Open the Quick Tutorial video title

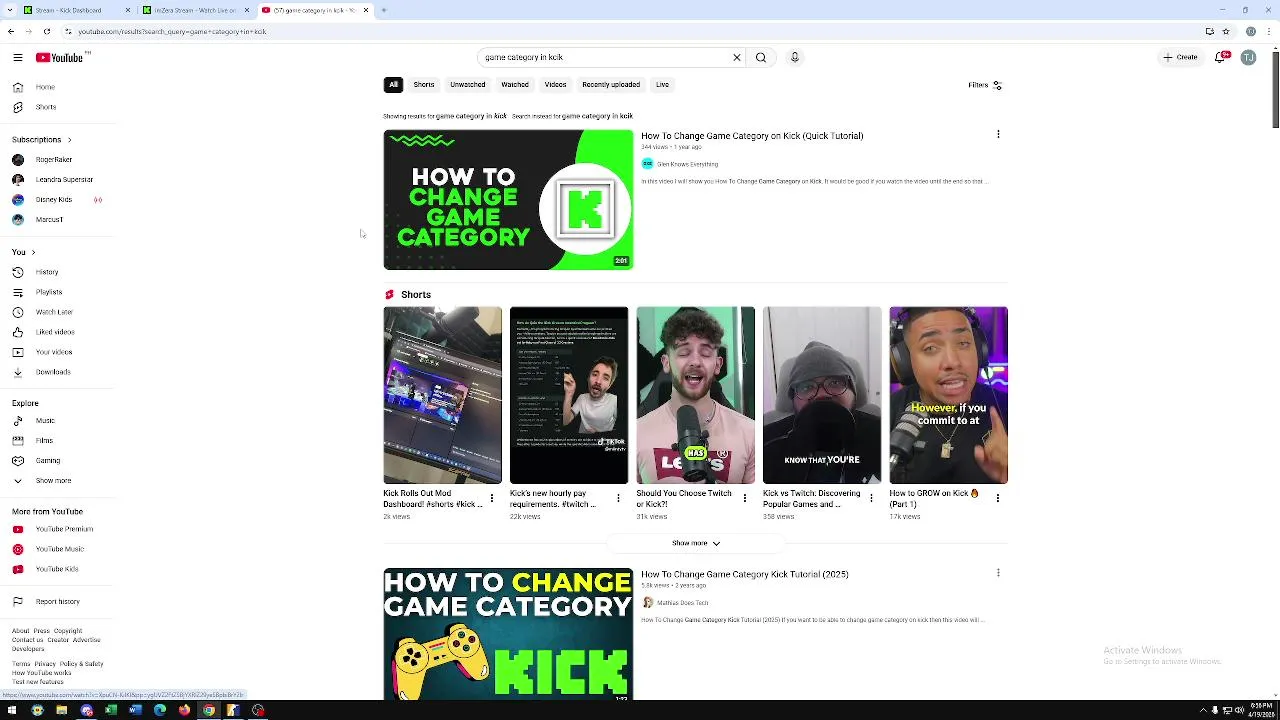(752, 136)
